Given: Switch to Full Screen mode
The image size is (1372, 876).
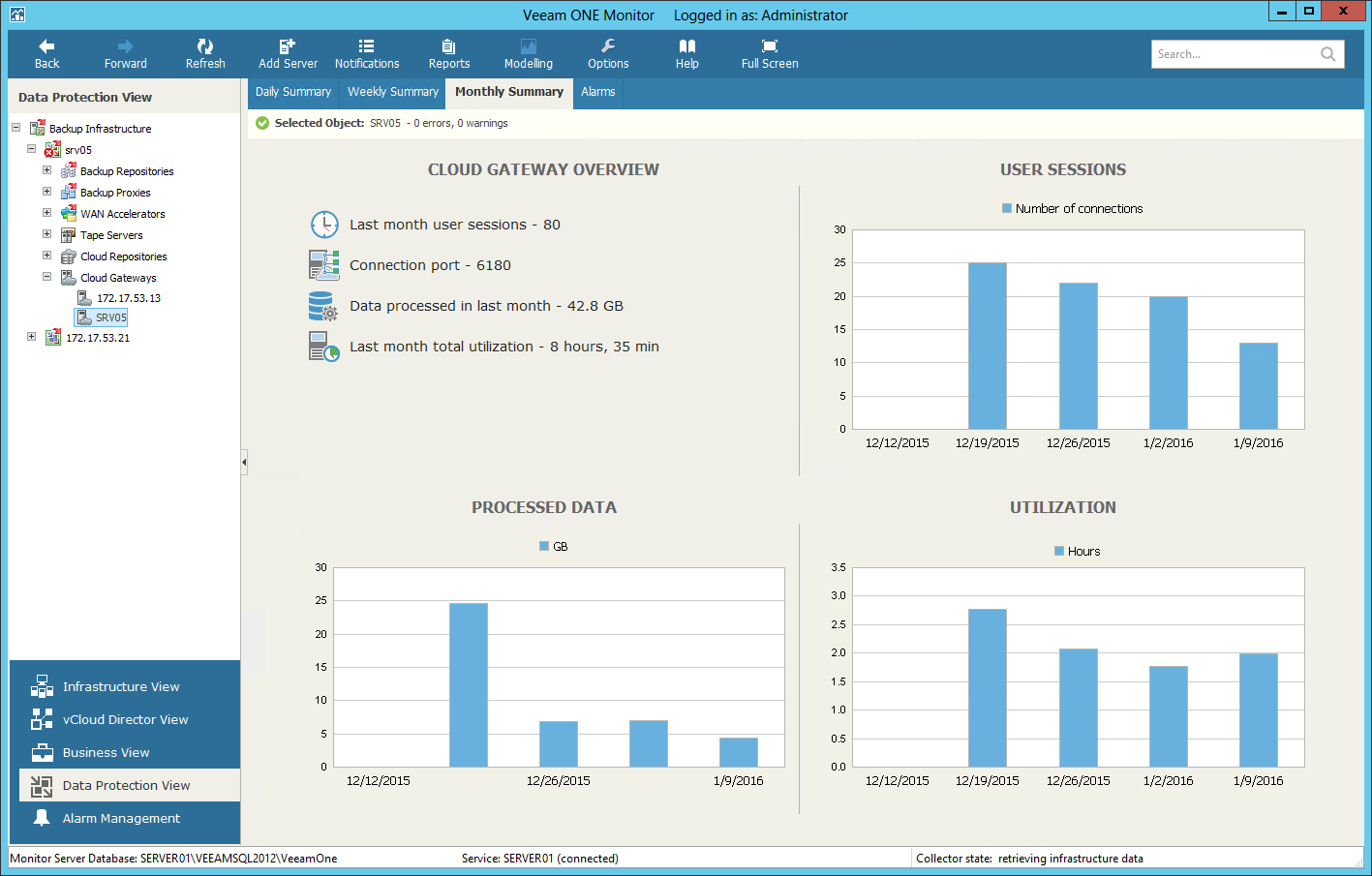Looking at the screenshot, I should pos(770,54).
